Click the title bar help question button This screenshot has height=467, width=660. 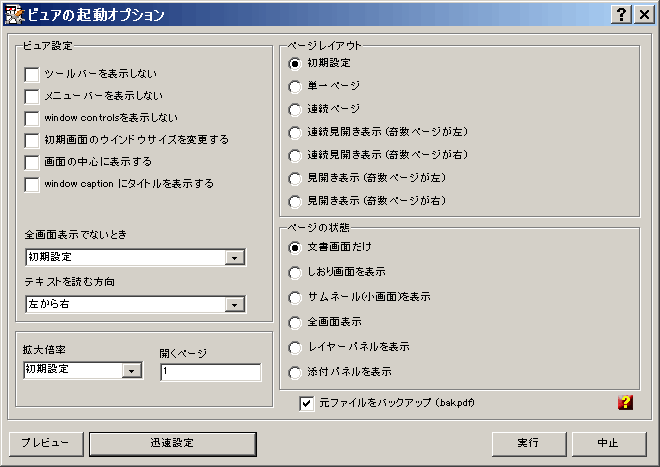tap(621, 14)
